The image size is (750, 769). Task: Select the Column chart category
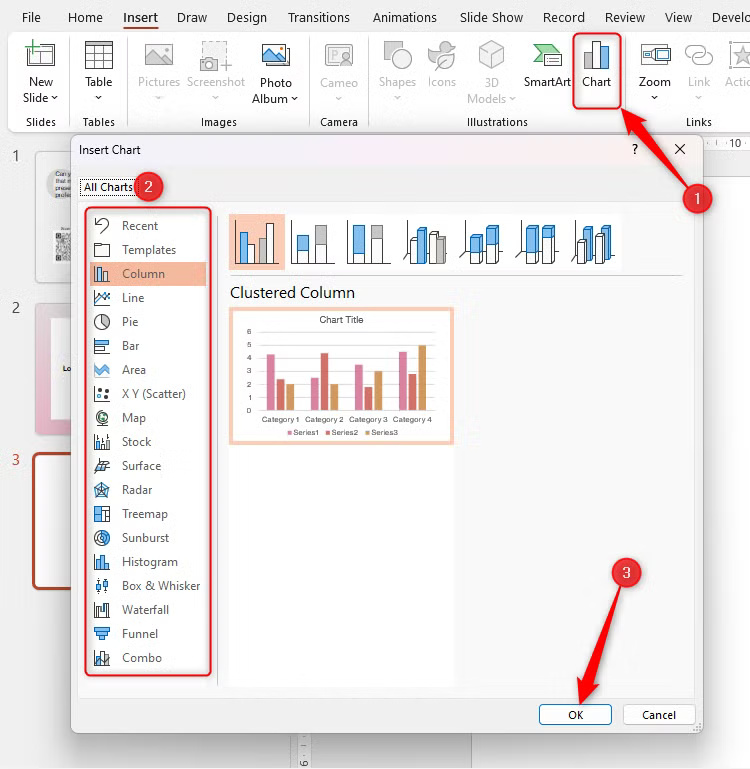click(148, 274)
